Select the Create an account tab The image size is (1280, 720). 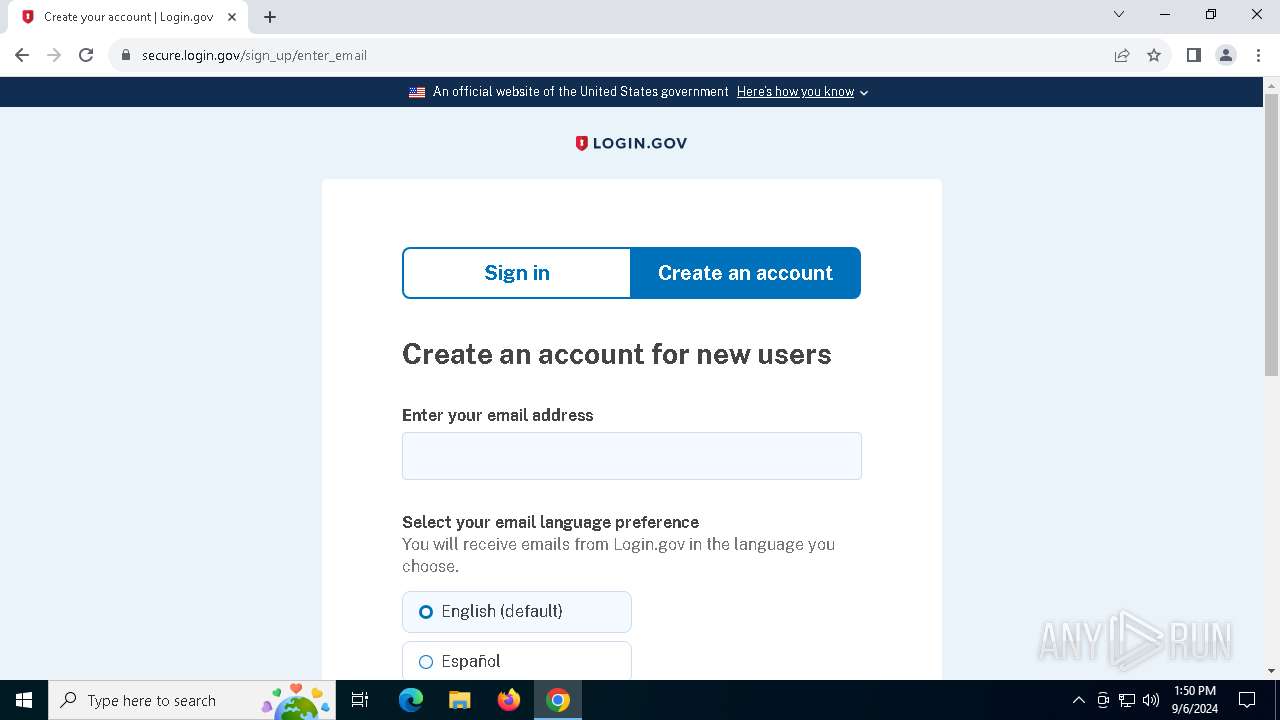tap(745, 273)
